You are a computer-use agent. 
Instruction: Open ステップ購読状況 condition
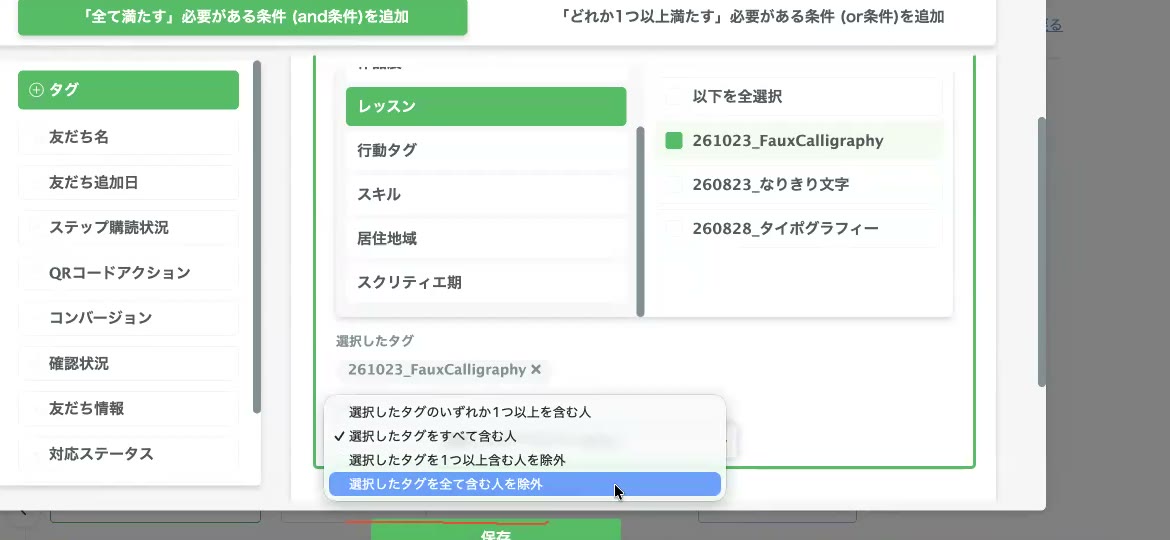point(128,227)
